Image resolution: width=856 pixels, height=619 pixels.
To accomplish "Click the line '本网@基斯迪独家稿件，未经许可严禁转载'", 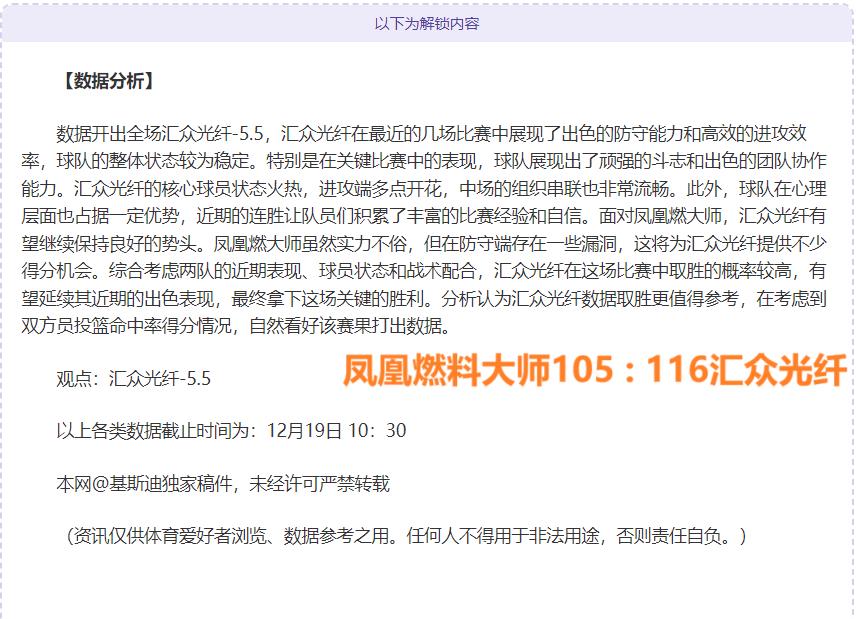I will click(x=223, y=484).
